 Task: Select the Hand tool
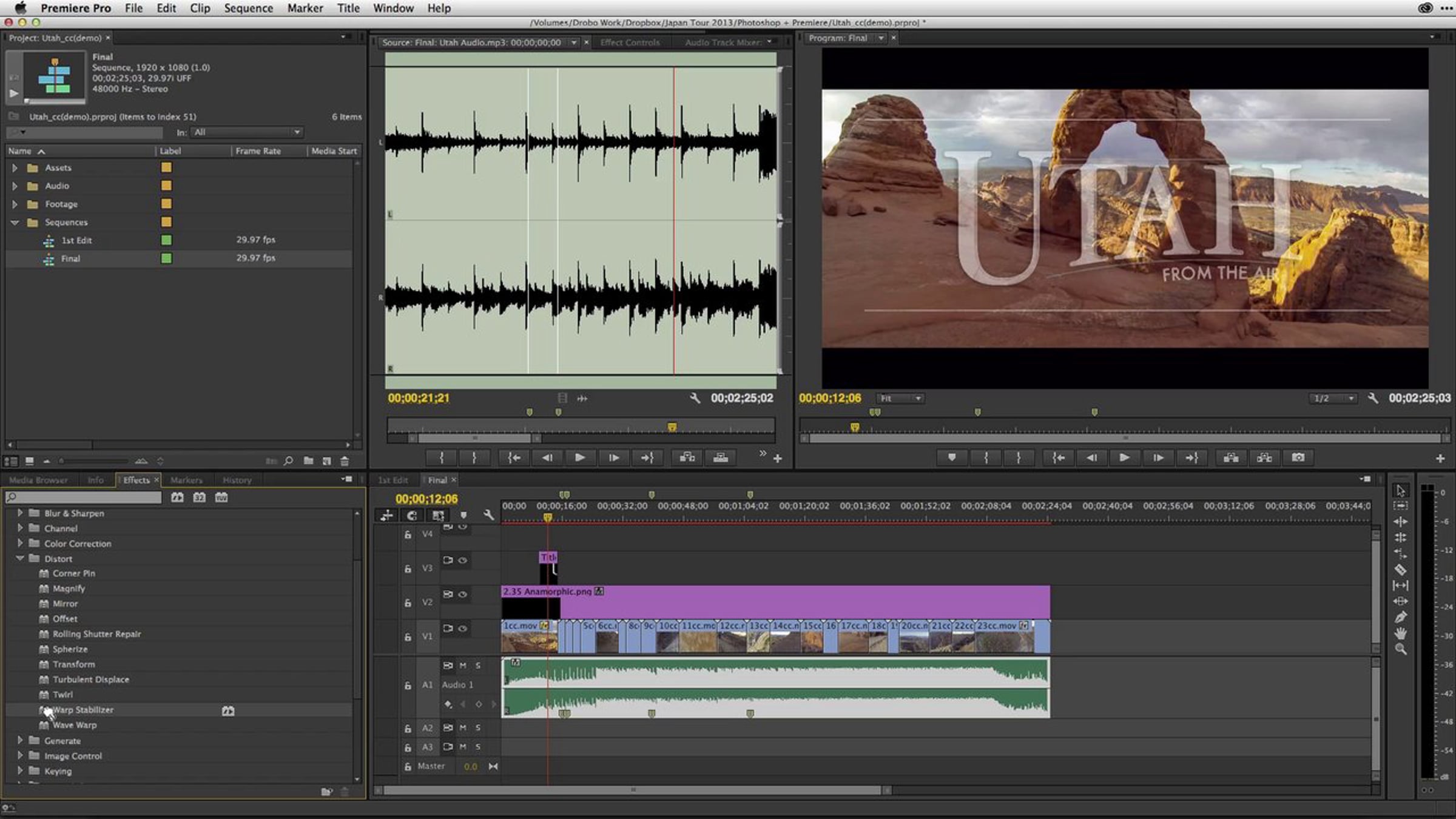pos(1400,633)
